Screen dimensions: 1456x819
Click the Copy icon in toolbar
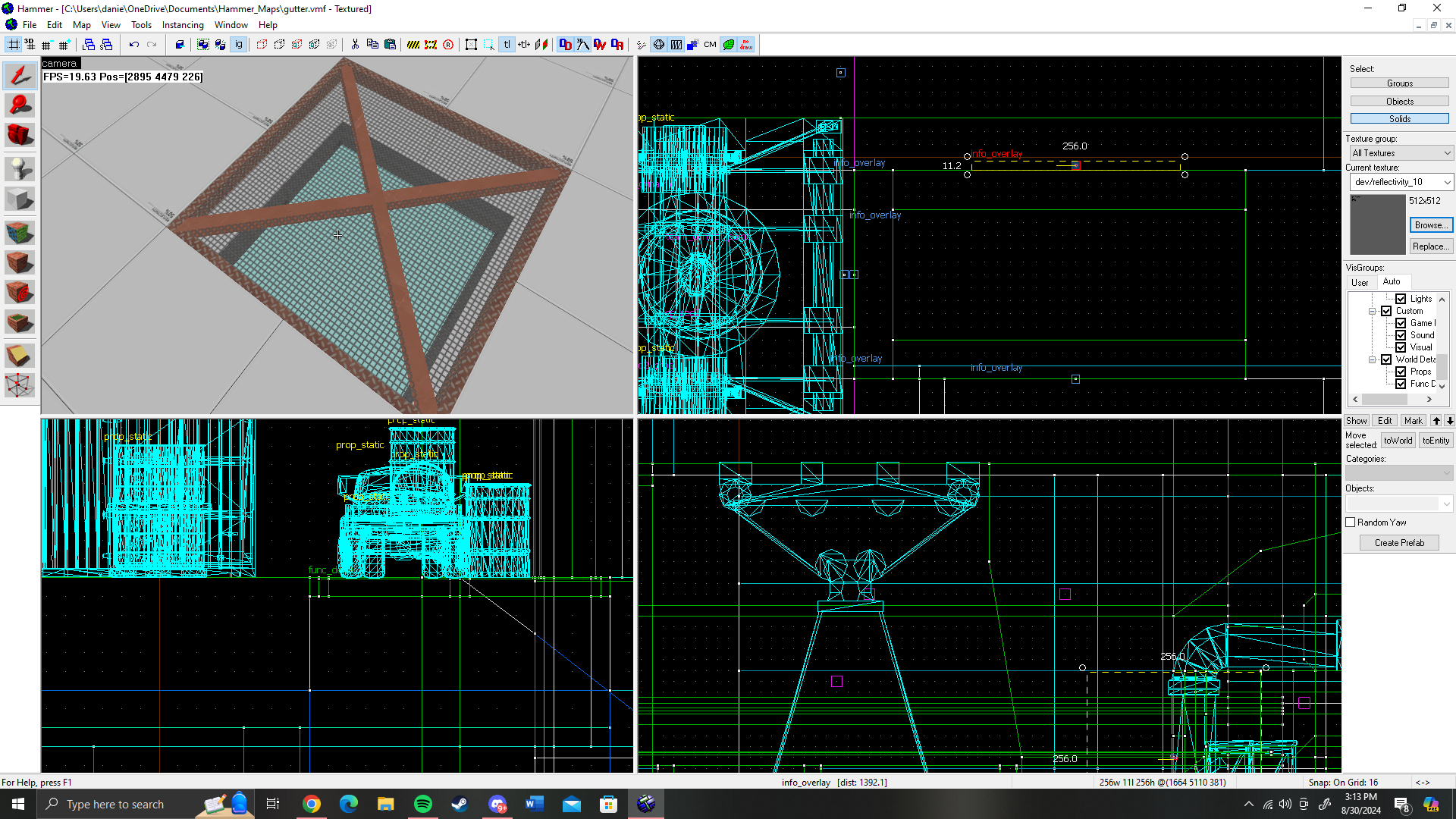pyautogui.click(x=372, y=45)
